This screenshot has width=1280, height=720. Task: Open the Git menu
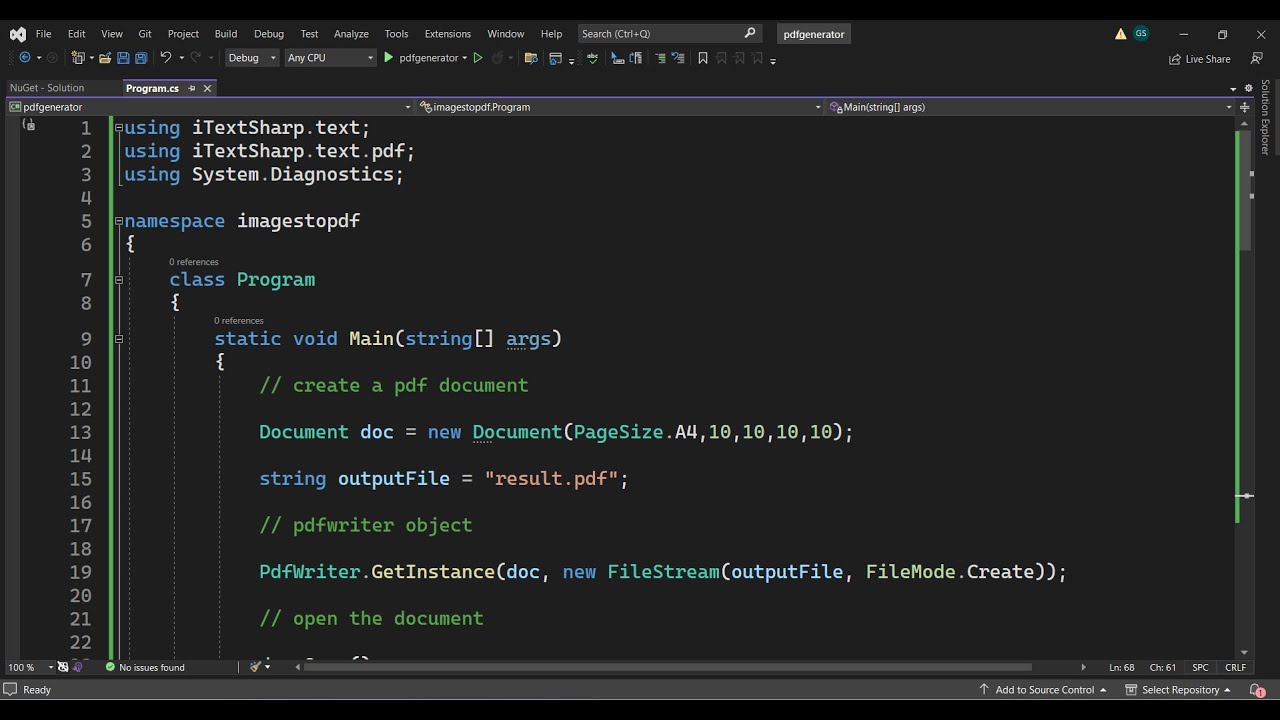click(x=145, y=34)
